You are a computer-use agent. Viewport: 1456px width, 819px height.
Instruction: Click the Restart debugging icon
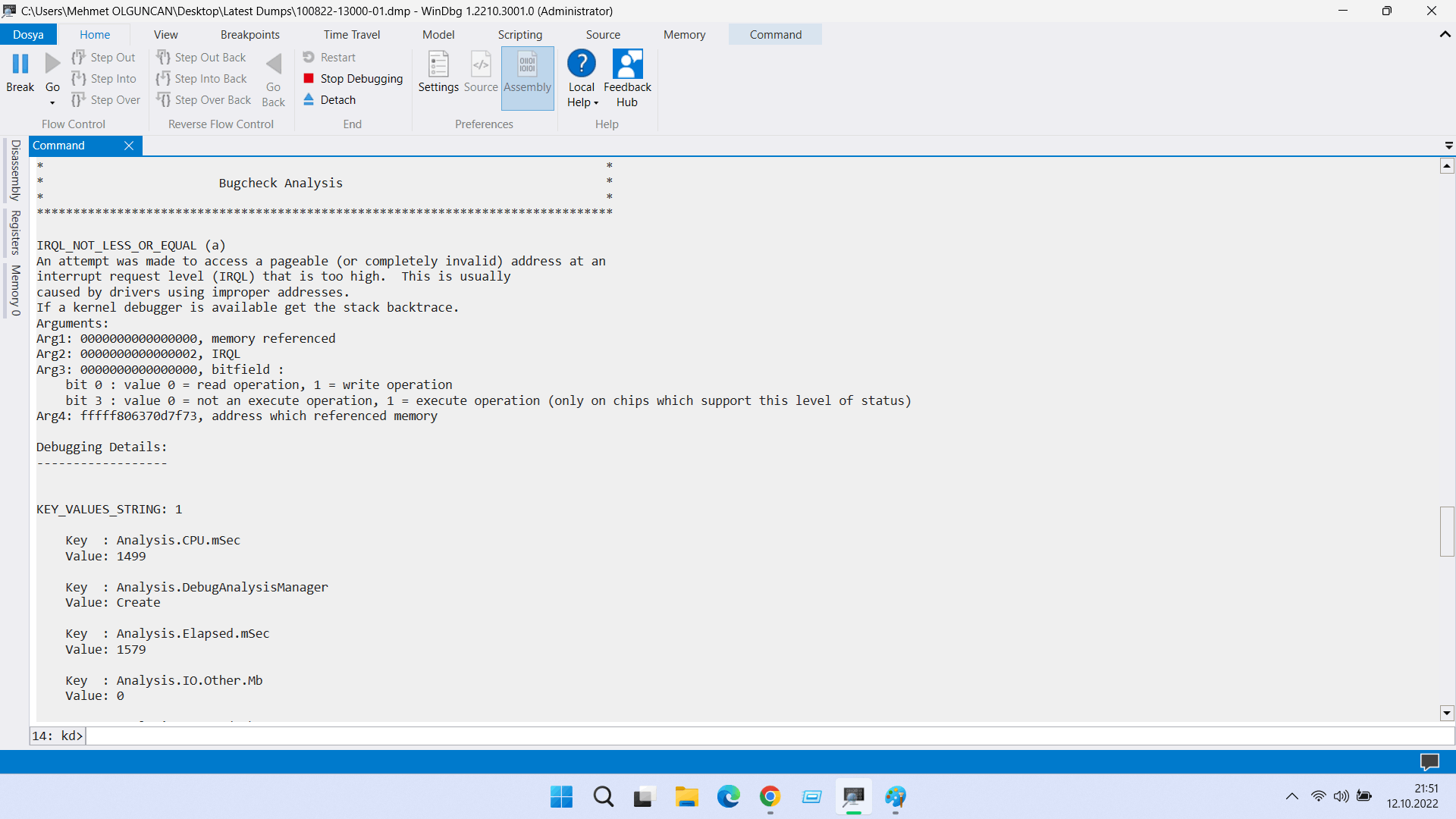point(309,58)
